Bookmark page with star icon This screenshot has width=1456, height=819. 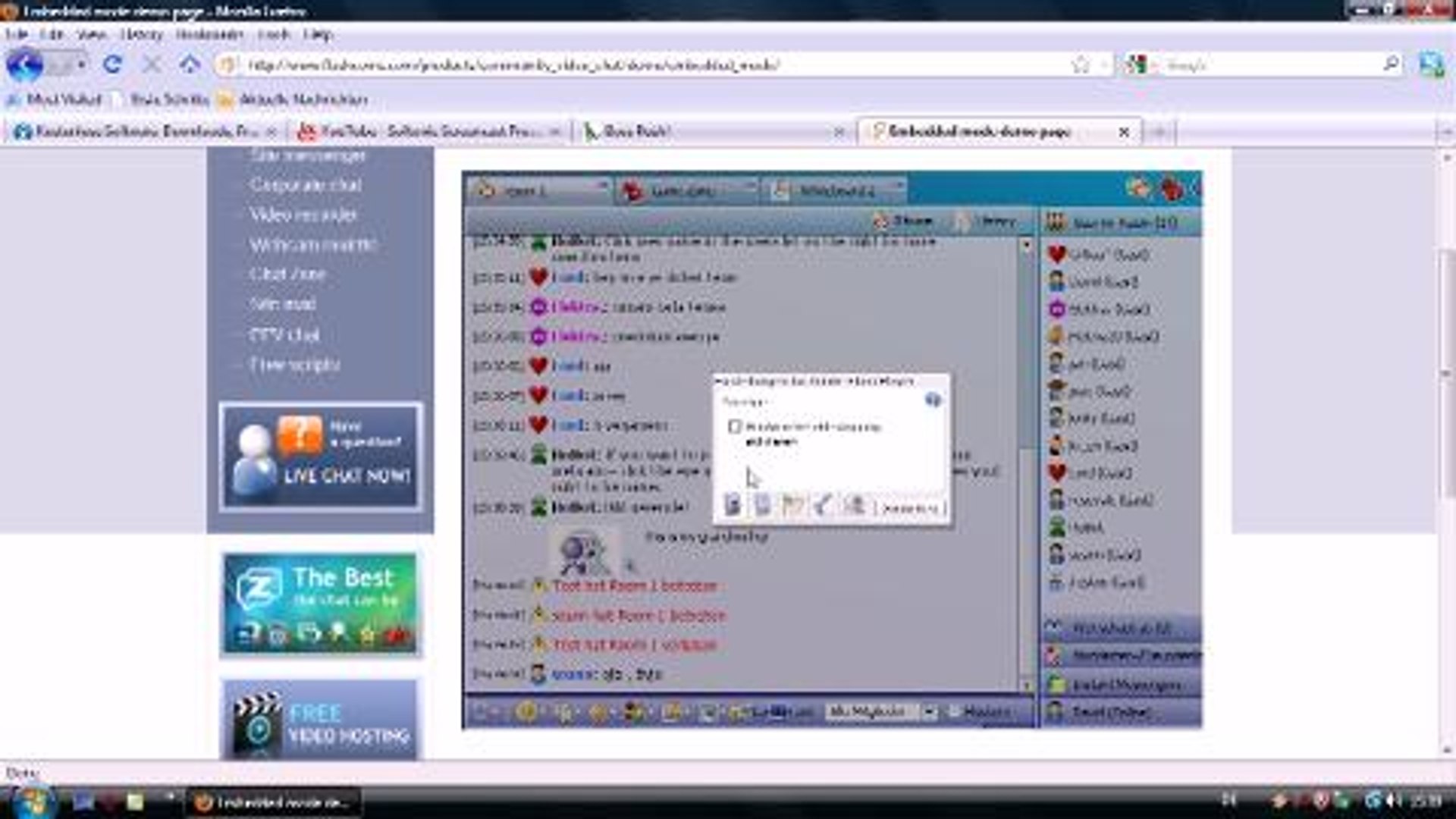click(x=1080, y=64)
